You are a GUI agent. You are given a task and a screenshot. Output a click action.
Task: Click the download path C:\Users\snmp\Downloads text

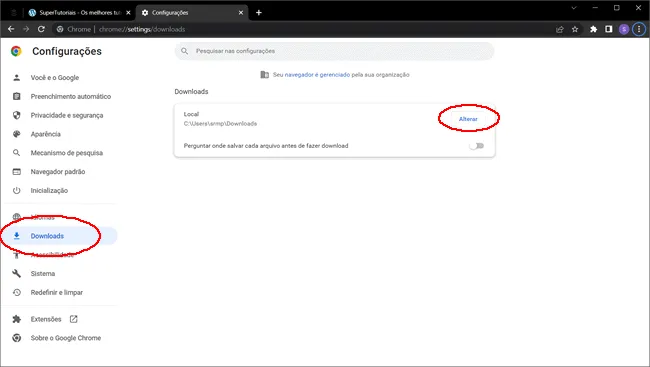[x=220, y=124]
